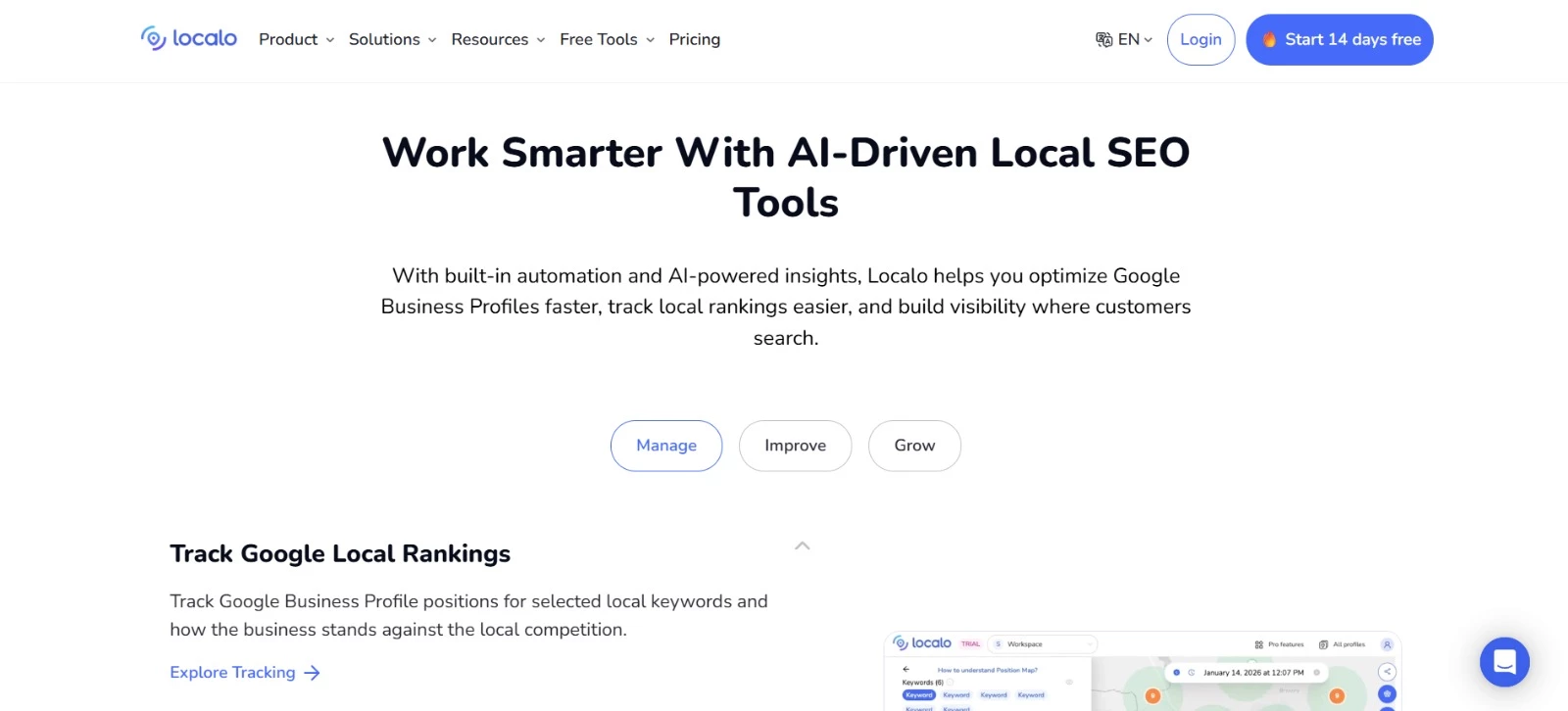This screenshot has height=711, width=1568.
Task: Follow the Explore Tracking link
Action: point(245,672)
